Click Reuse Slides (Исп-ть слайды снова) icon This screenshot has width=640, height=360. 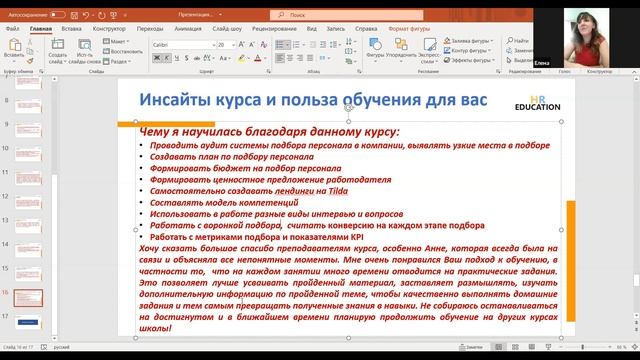pos(84,44)
